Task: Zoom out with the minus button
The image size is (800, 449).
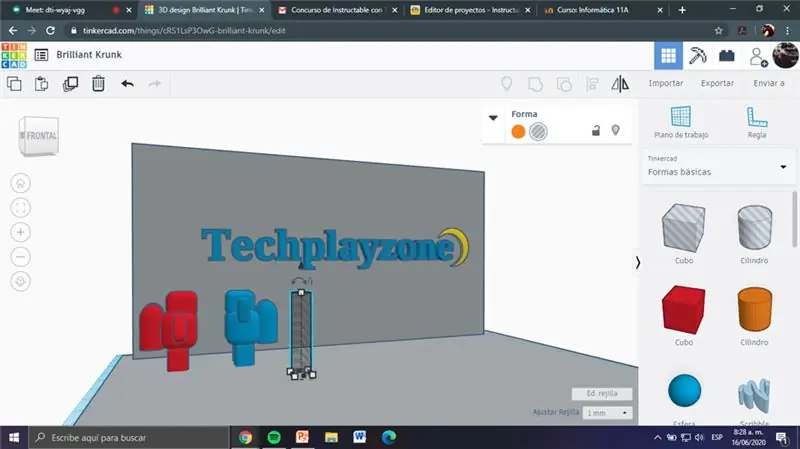Action: [x=20, y=257]
